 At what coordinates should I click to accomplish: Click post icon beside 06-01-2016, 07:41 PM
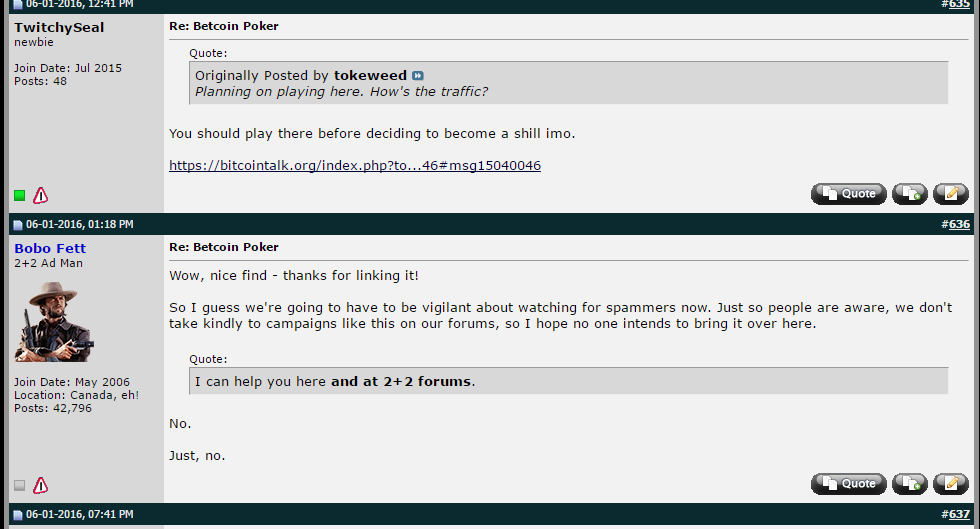click(18, 515)
